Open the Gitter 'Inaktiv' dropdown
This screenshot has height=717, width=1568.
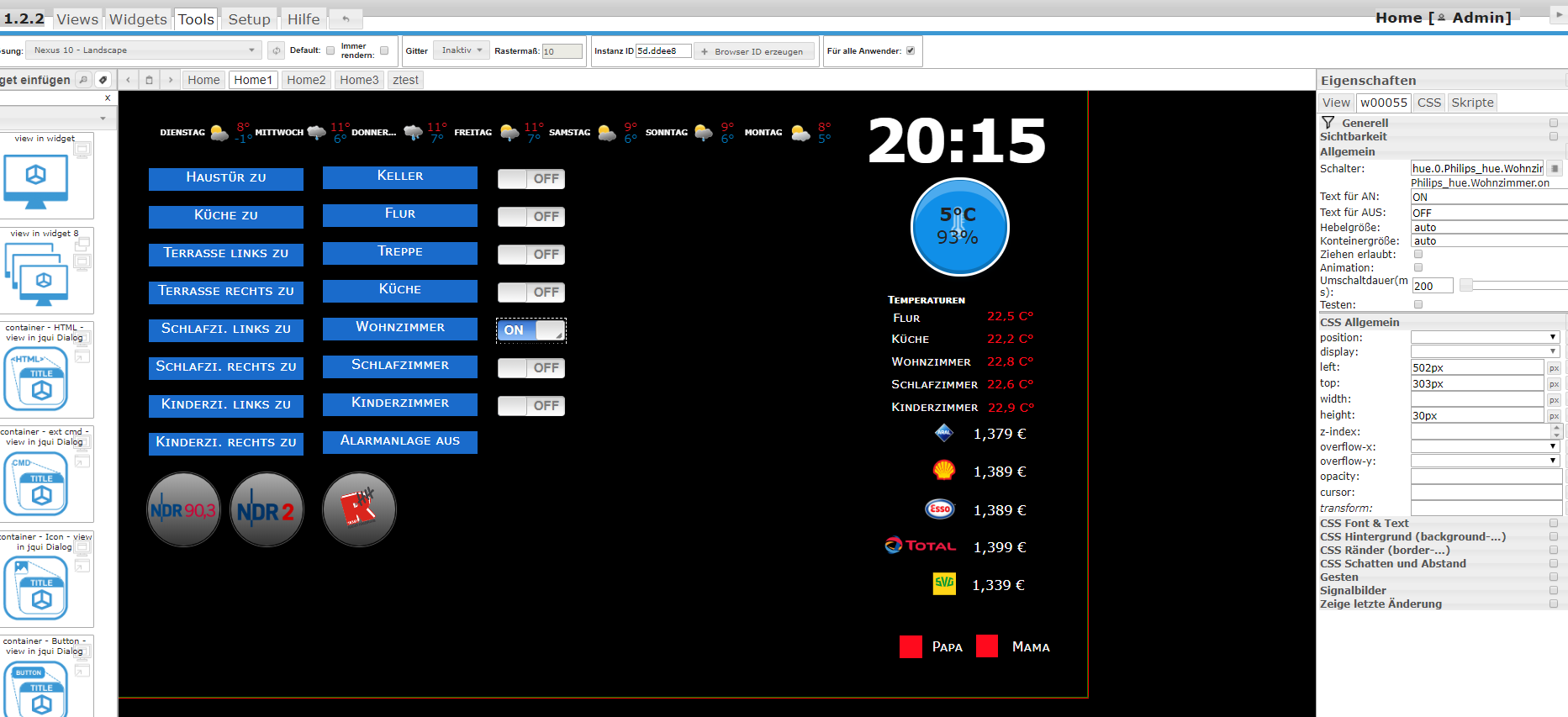(x=462, y=50)
